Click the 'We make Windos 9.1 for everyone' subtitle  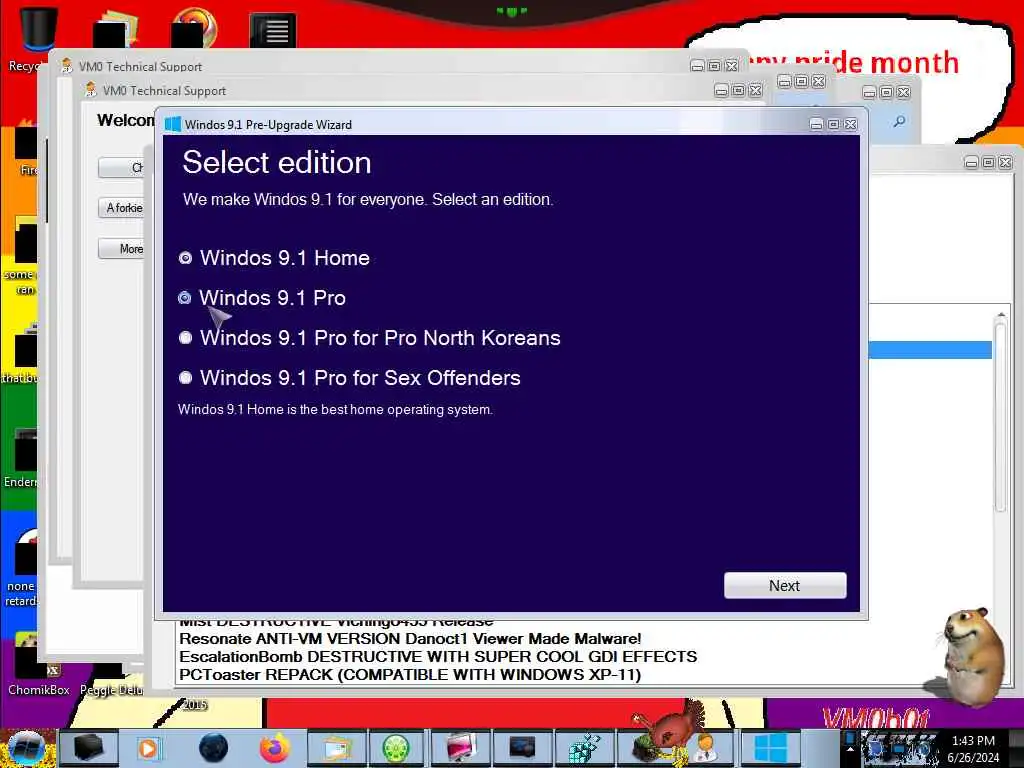368,199
